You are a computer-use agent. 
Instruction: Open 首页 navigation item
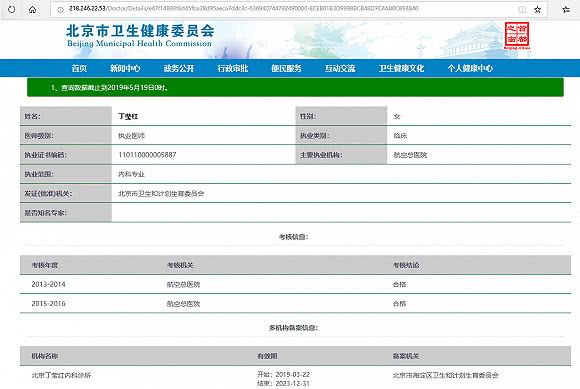79,68
